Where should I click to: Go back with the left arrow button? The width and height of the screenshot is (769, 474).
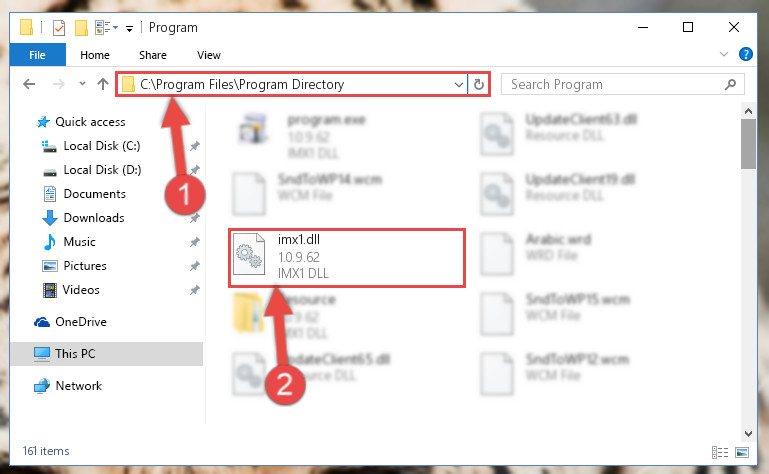click(x=29, y=84)
